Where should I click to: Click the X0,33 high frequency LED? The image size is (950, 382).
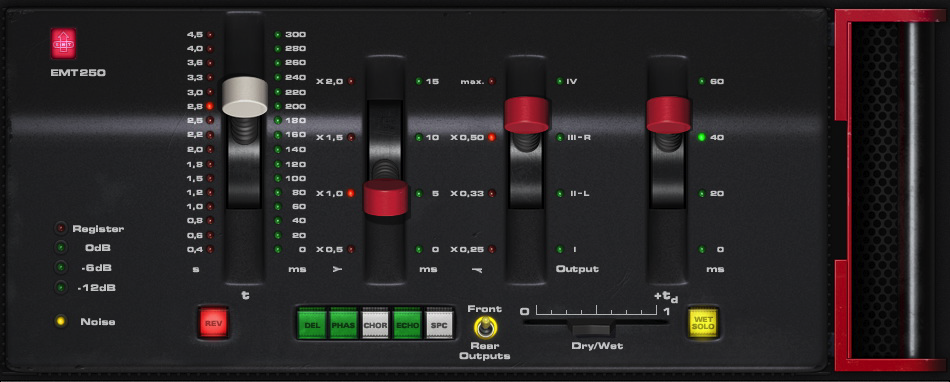click(491, 194)
